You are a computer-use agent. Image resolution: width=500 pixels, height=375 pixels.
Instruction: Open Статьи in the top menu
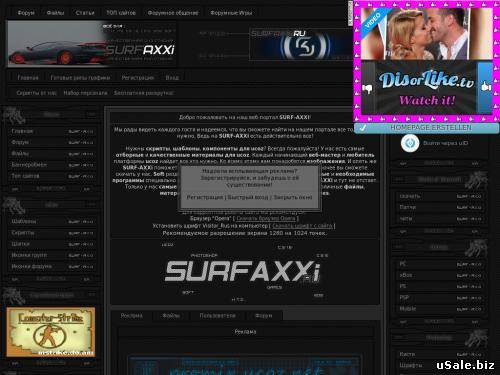click(x=85, y=13)
